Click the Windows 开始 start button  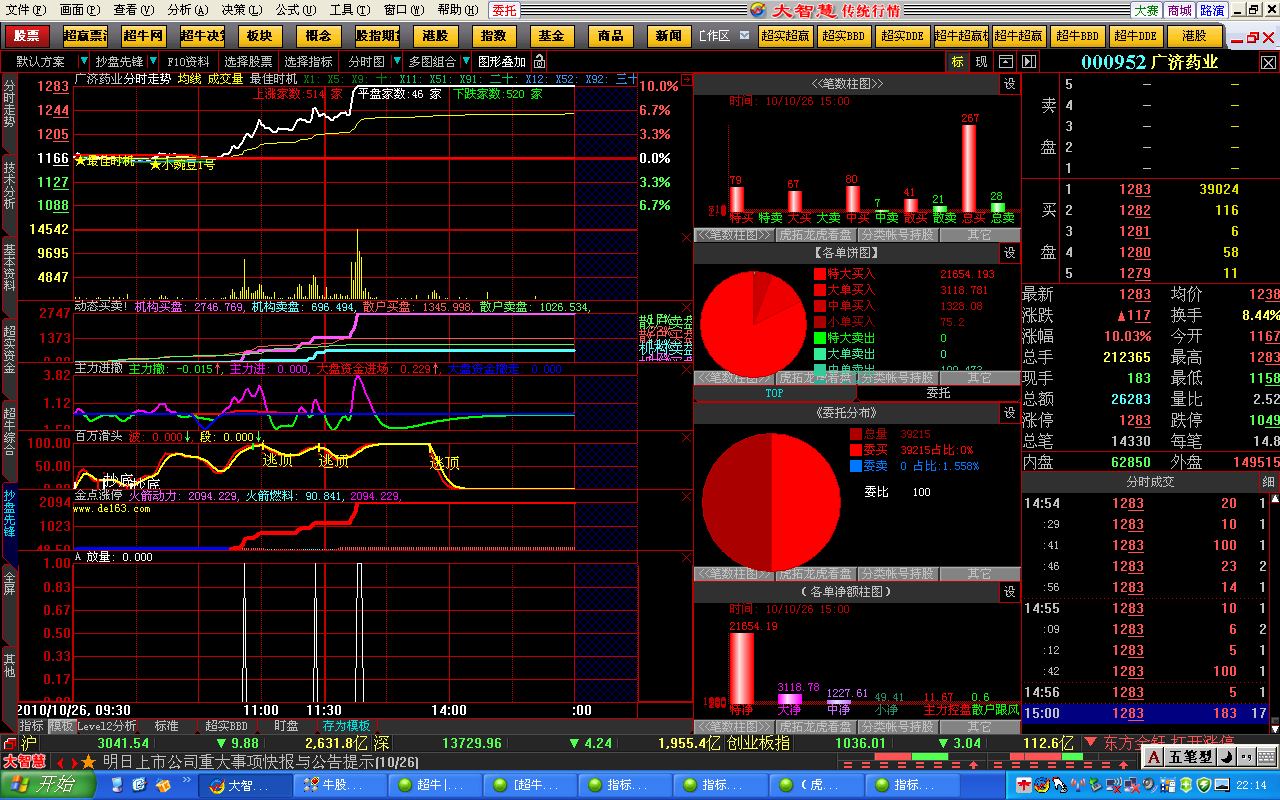pos(46,785)
